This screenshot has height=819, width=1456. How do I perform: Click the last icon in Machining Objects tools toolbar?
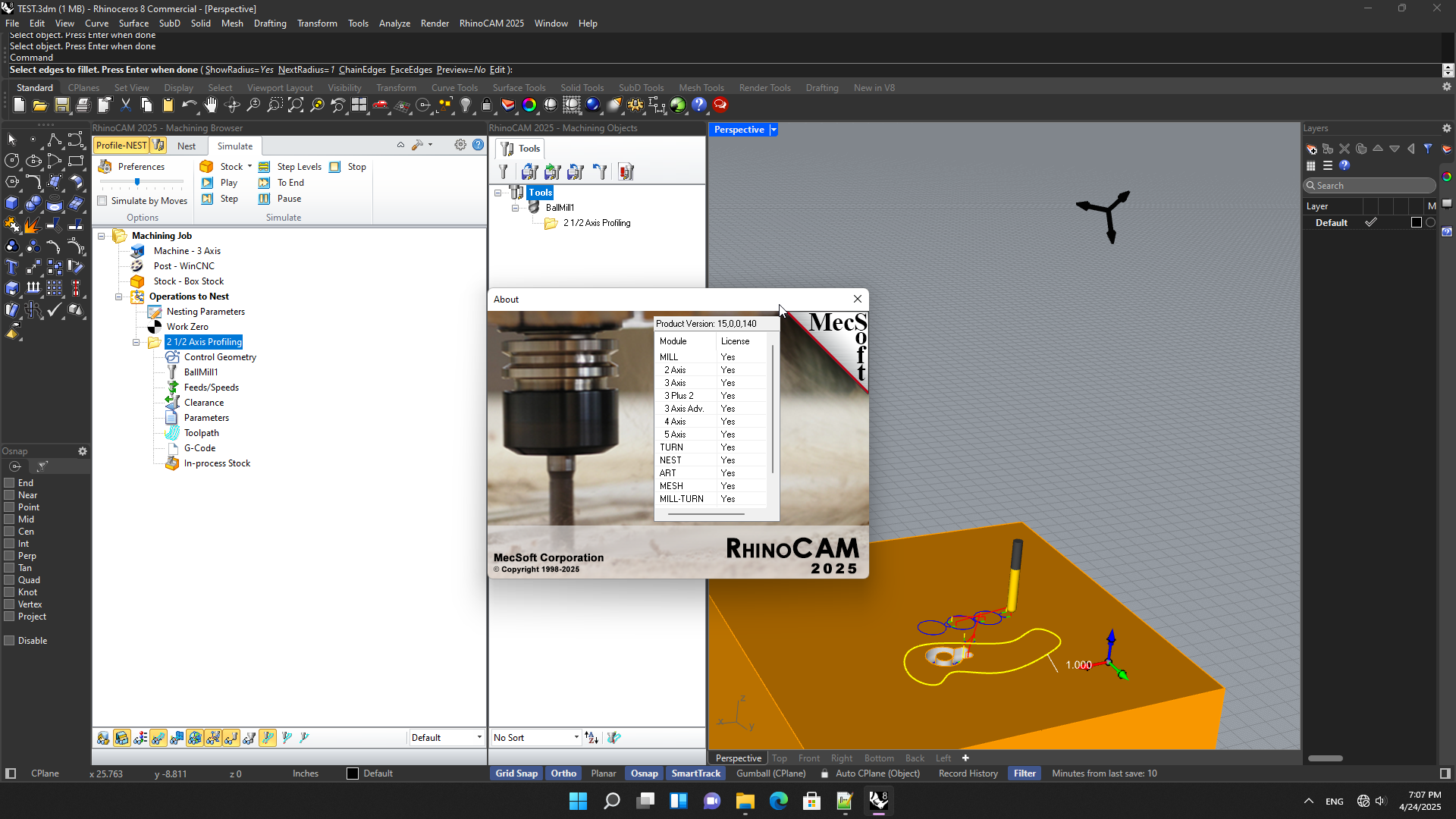[x=626, y=172]
